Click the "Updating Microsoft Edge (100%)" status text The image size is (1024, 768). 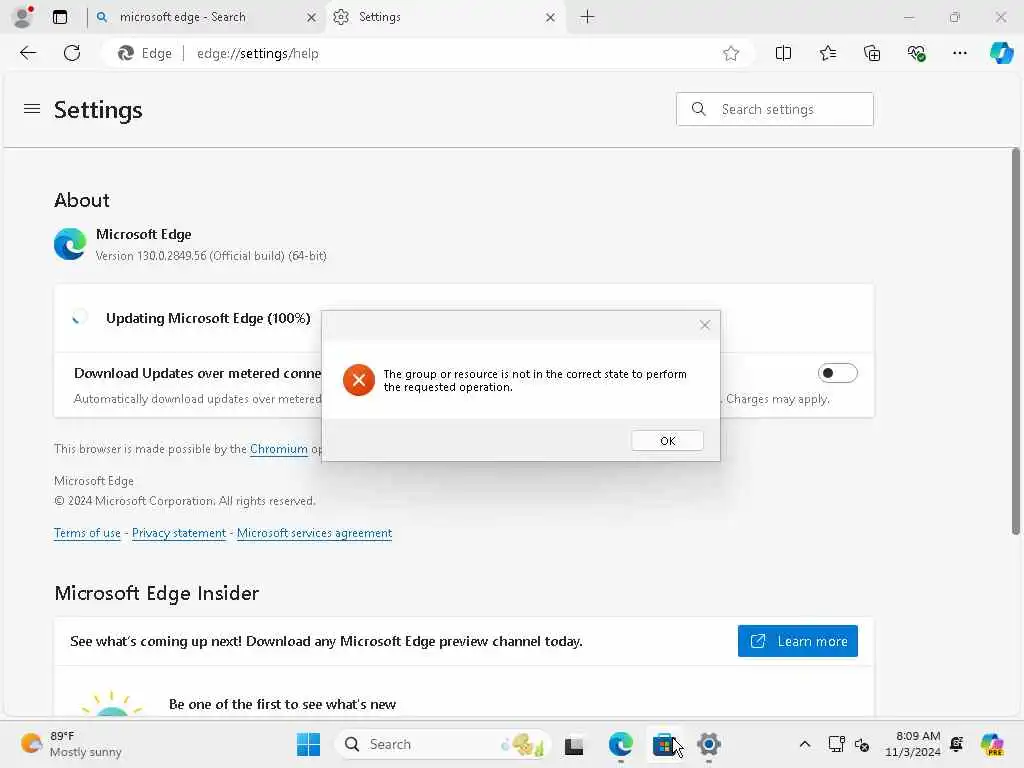coord(208,318)
